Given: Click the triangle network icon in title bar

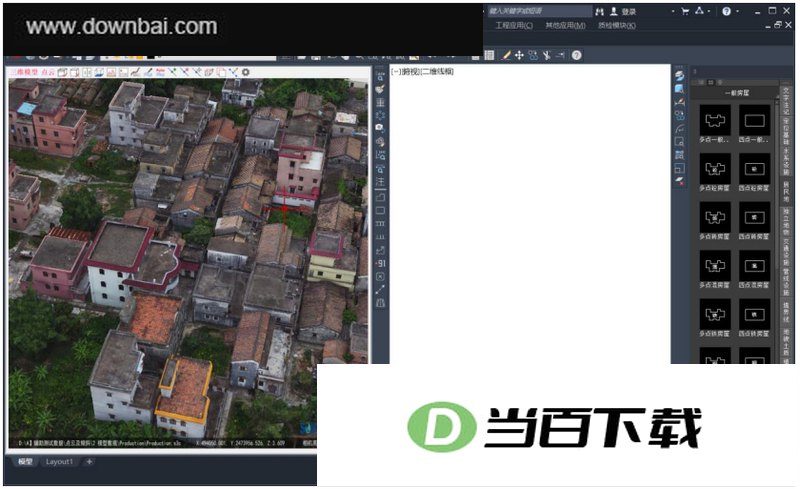Looking at the screenshot, I should pos(699,11).
